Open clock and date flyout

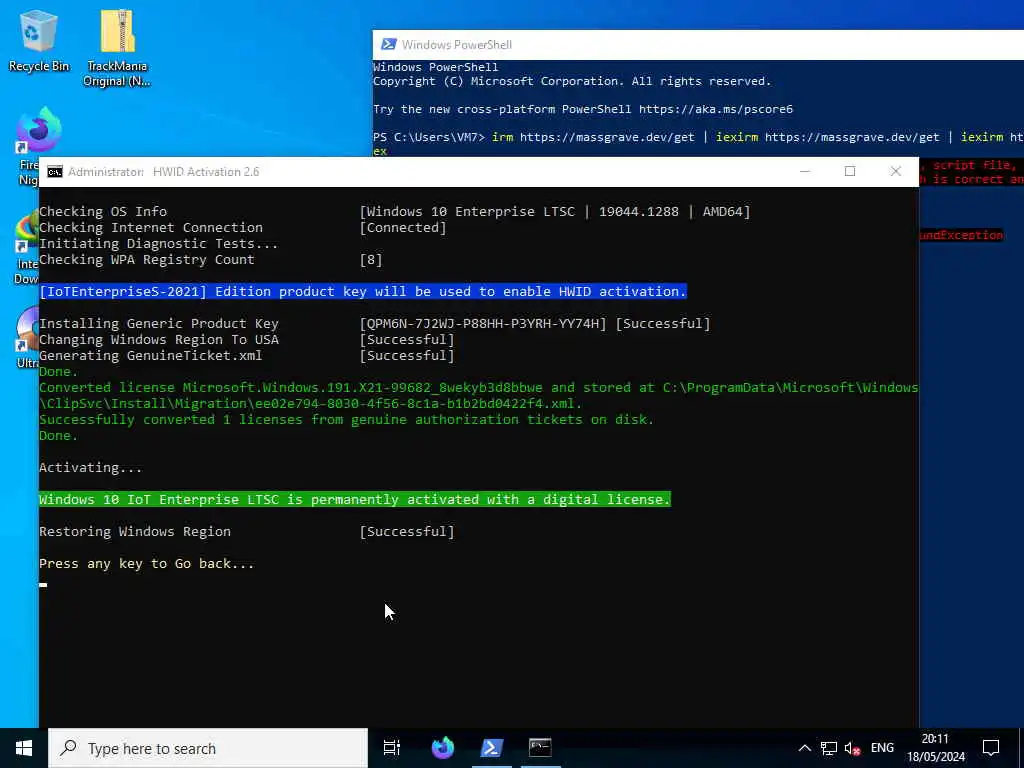coord(935,748)
